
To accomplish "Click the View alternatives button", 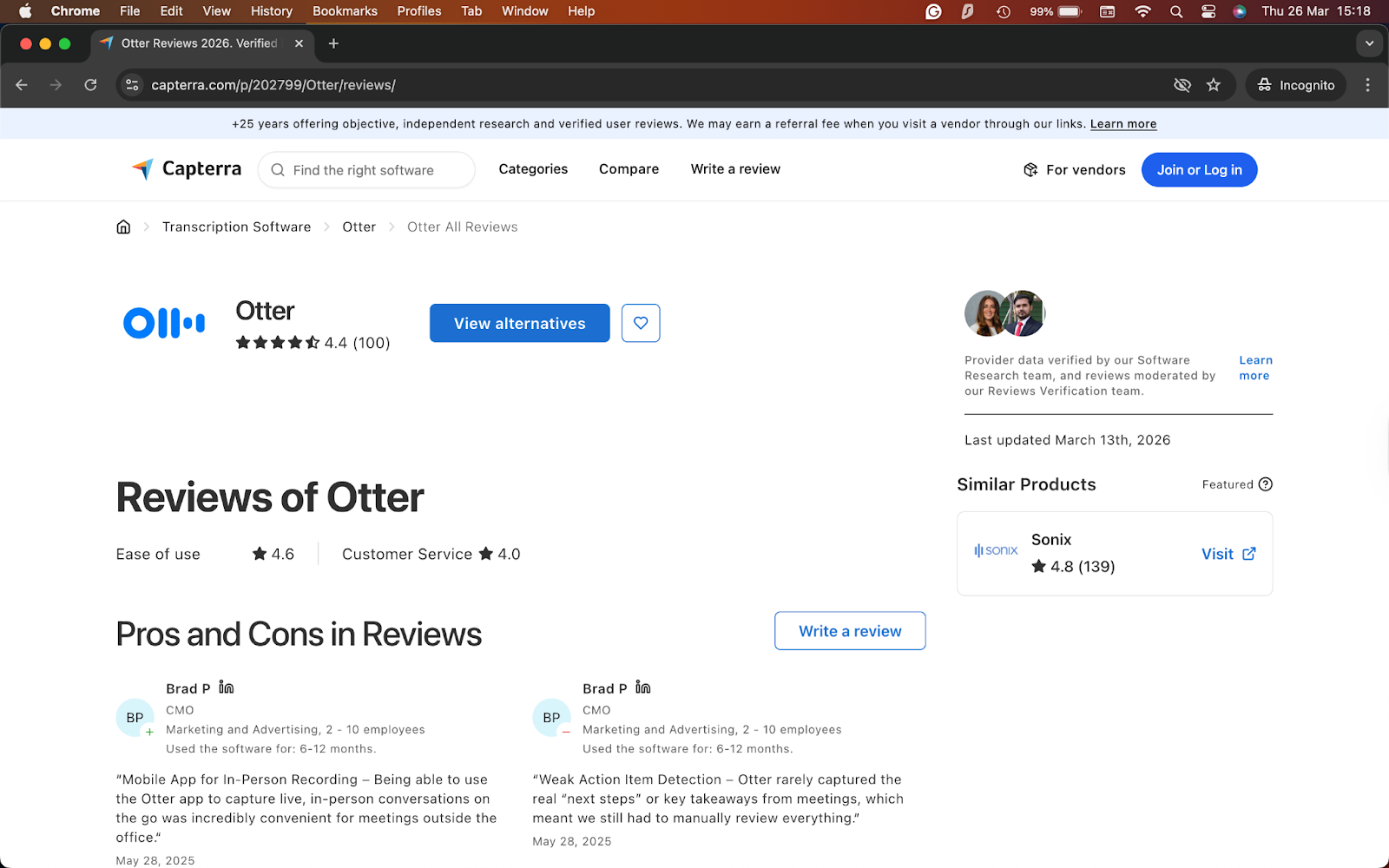I will [x=520, y=323].
